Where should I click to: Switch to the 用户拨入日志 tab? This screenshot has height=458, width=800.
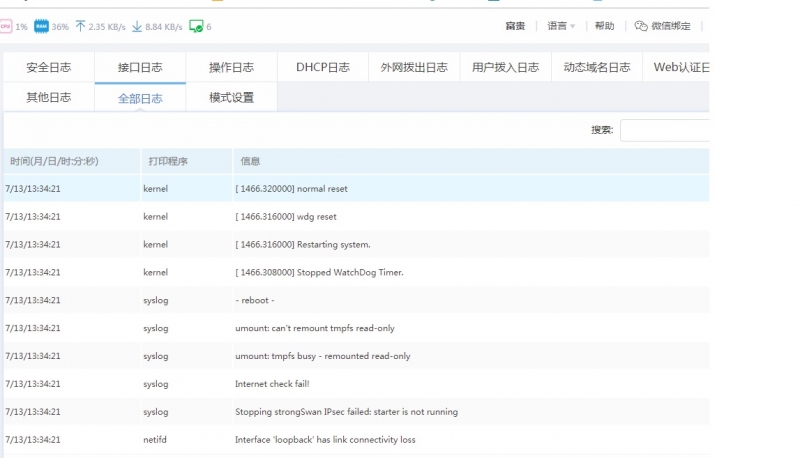point(506,67)
